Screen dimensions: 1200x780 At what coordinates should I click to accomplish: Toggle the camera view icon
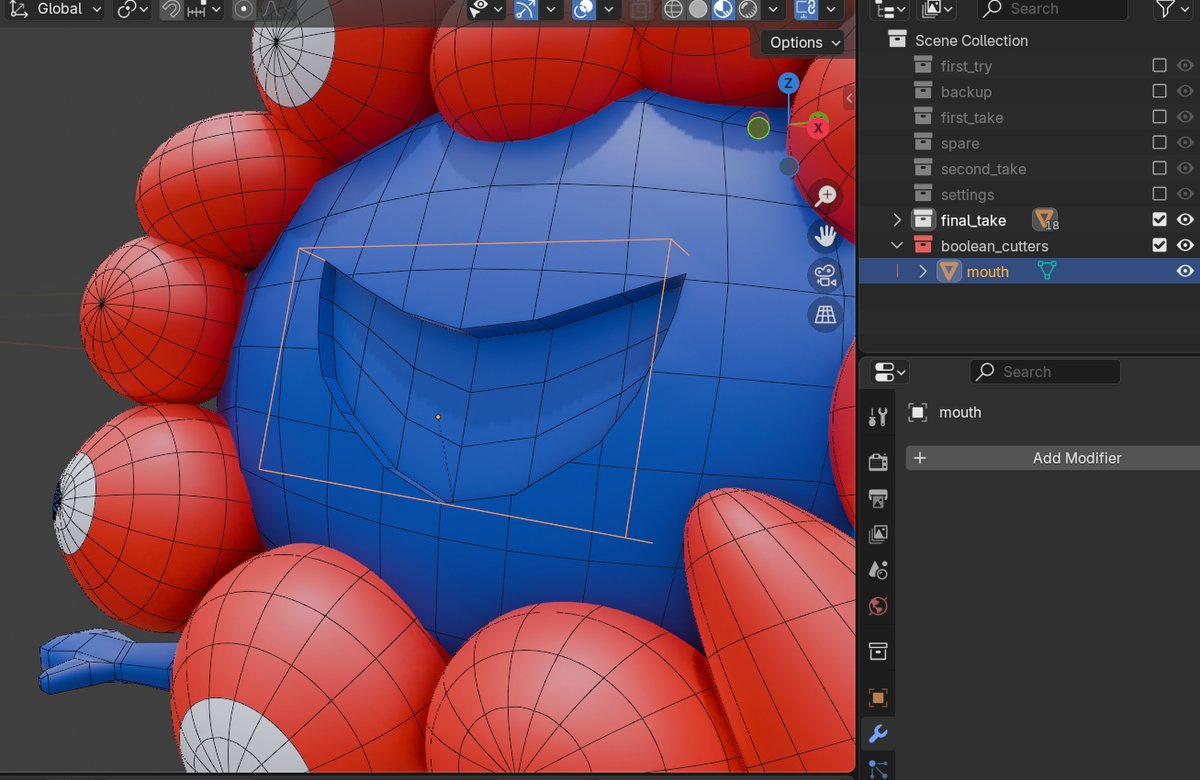825,276
